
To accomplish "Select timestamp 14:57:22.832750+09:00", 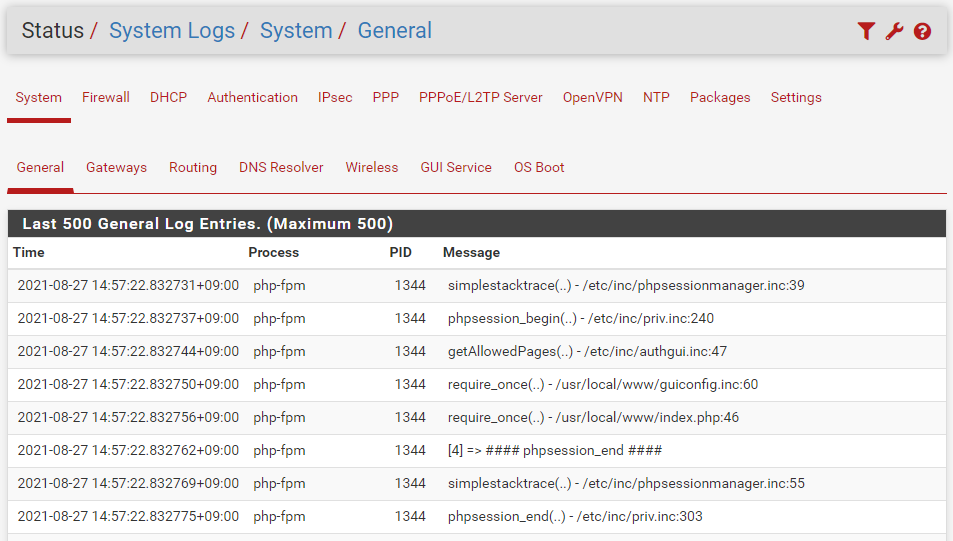I will click(128, 384).
